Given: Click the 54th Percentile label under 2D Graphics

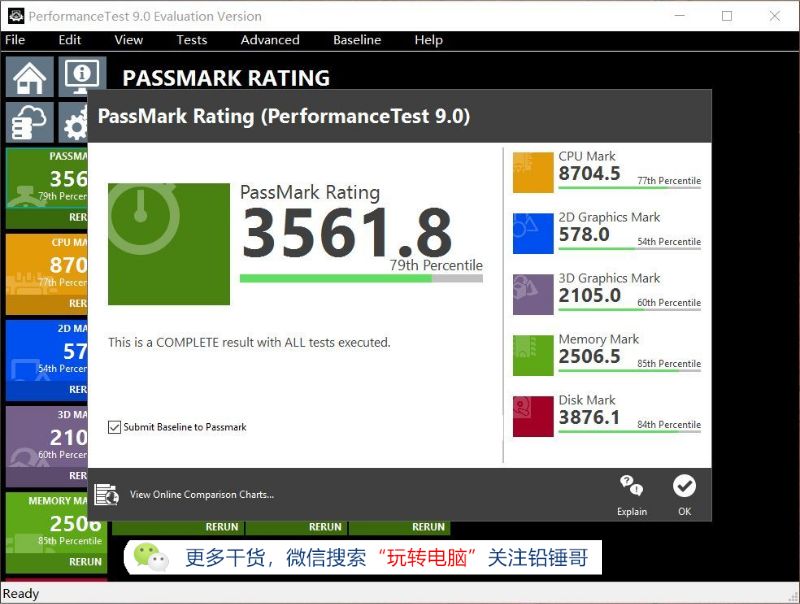Looking at the screenshot, I should coord(669,242).
